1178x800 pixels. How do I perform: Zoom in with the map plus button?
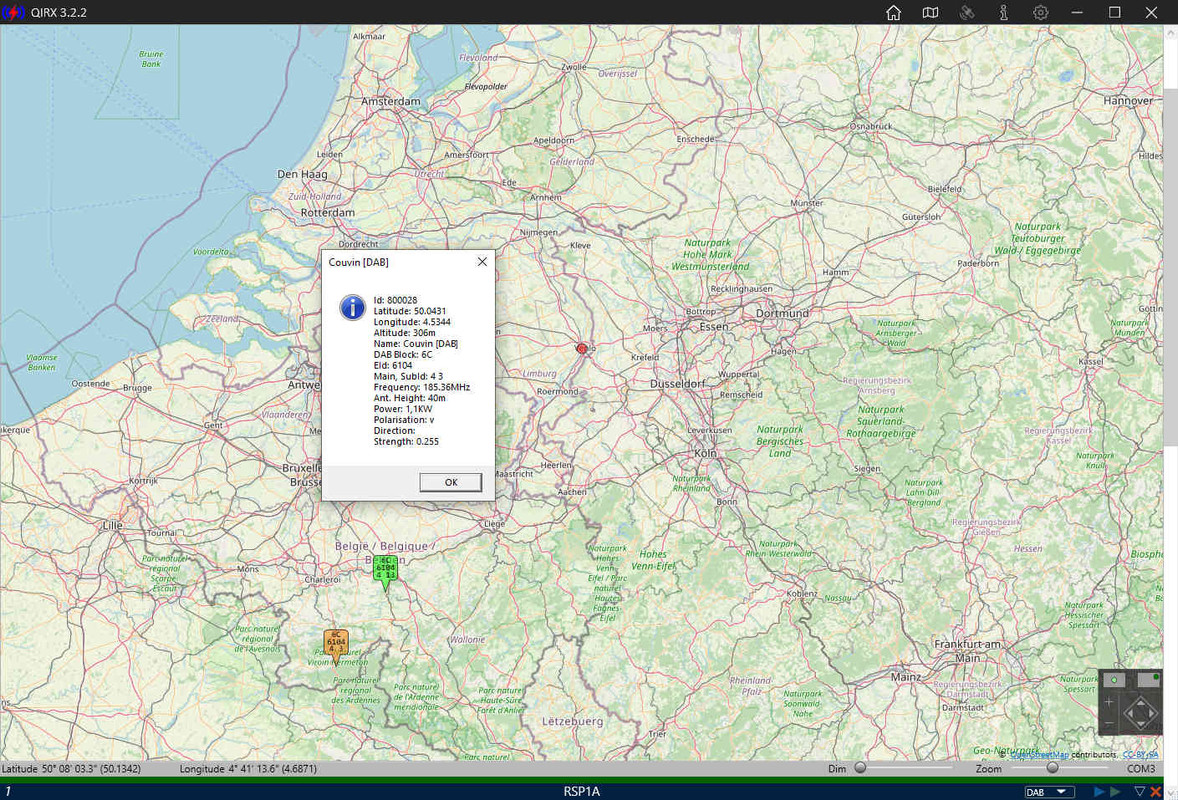tap(1109, 702)
